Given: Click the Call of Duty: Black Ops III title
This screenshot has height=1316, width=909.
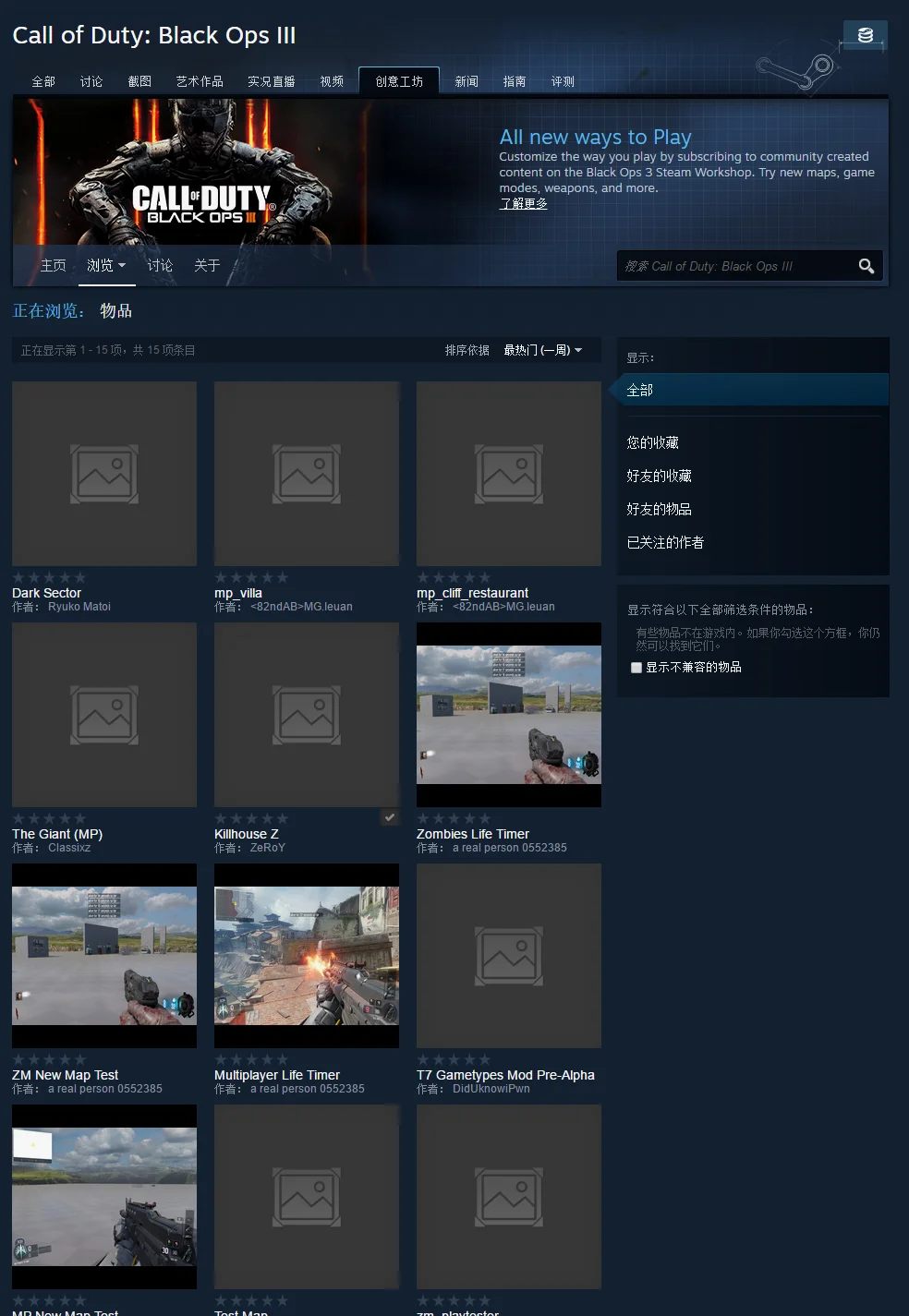Looking at the screenshot, I should pyautogui.click(x=154, y=35).
